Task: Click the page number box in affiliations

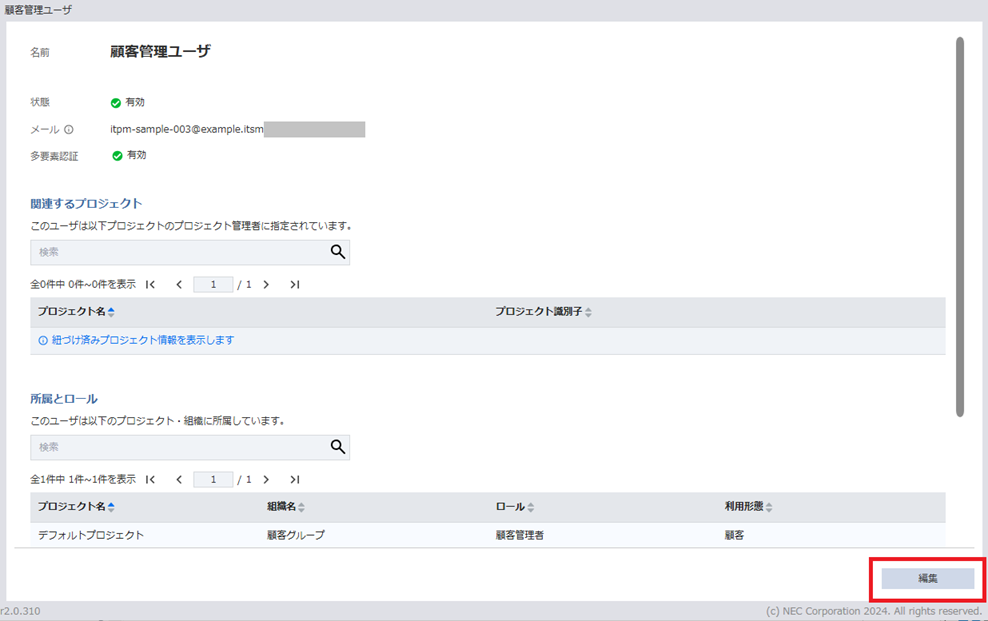Action: coord(213,480)
